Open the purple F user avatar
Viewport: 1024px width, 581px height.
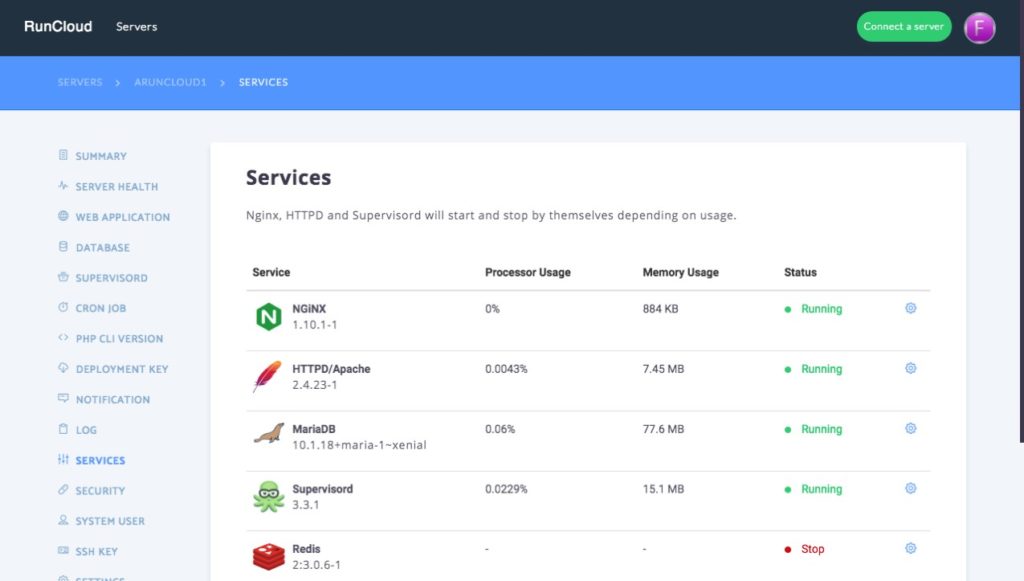(979, 27)
